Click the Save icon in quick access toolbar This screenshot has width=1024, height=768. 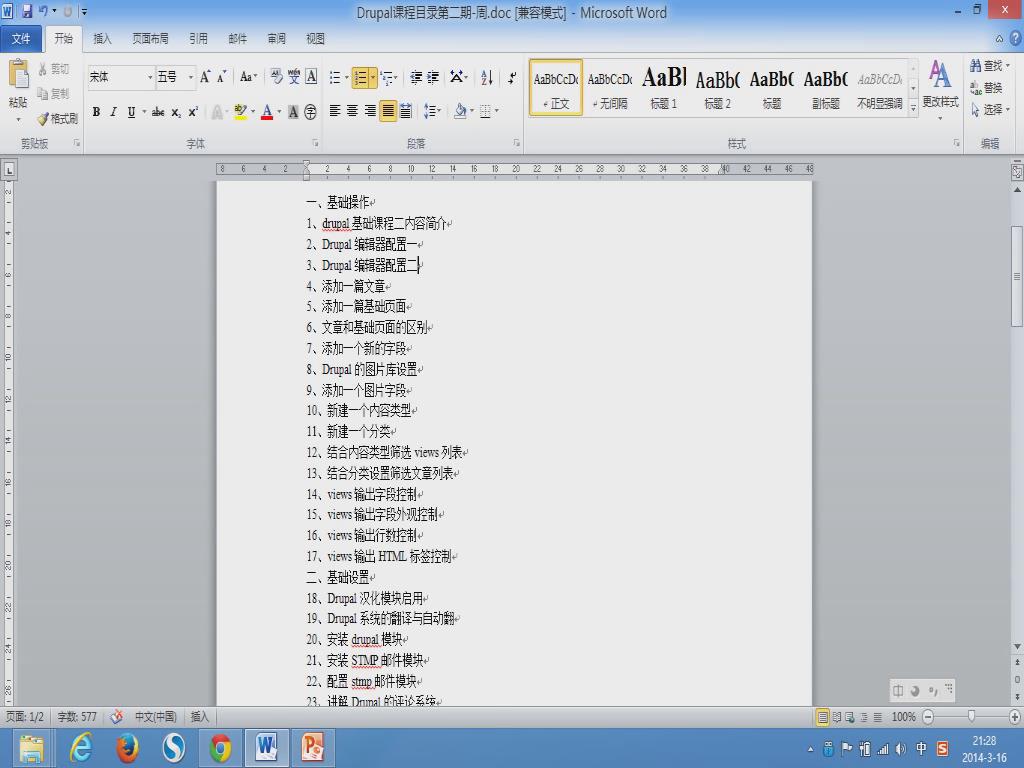[x=27, y=11]
